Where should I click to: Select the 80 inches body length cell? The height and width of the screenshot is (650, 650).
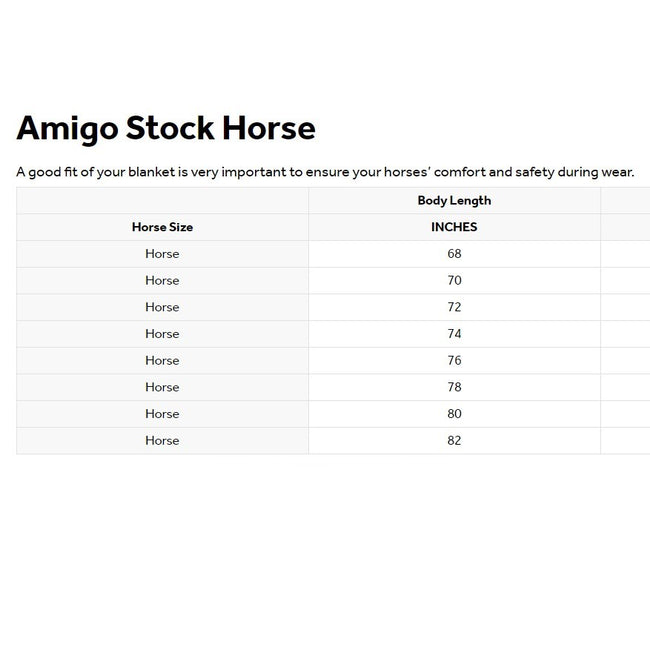pos(454,414)
